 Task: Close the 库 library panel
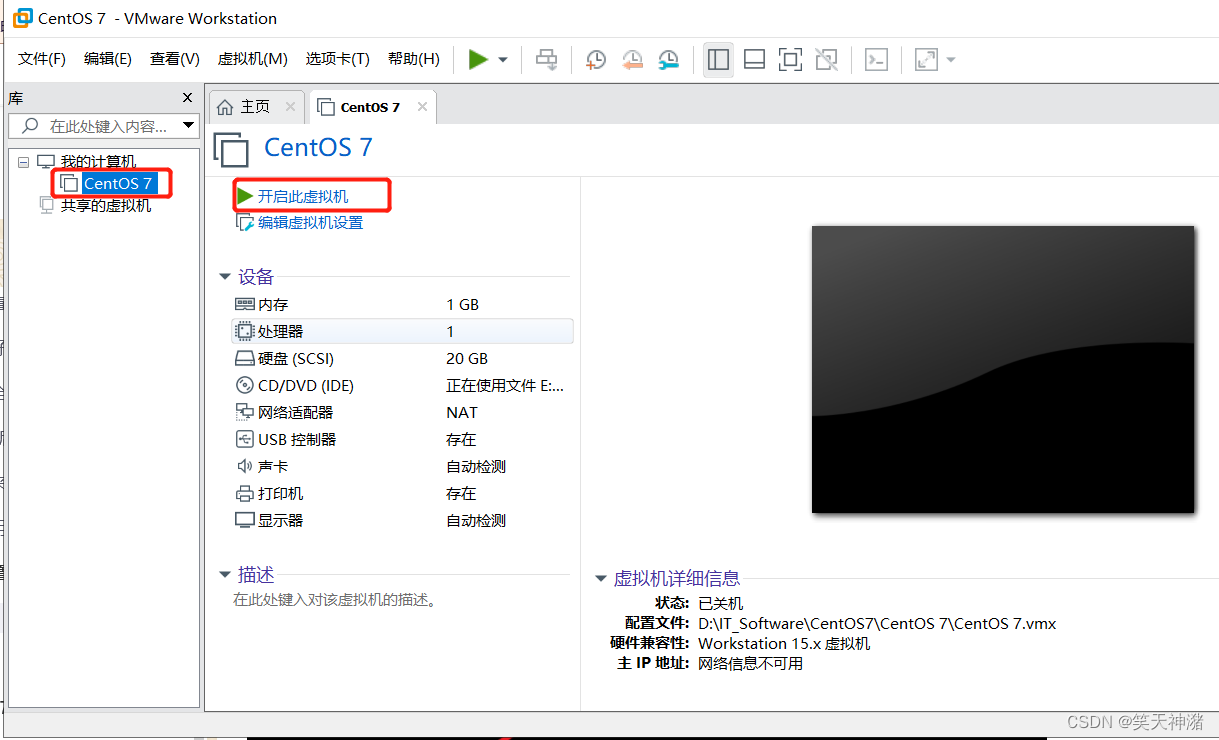point(187,97)
